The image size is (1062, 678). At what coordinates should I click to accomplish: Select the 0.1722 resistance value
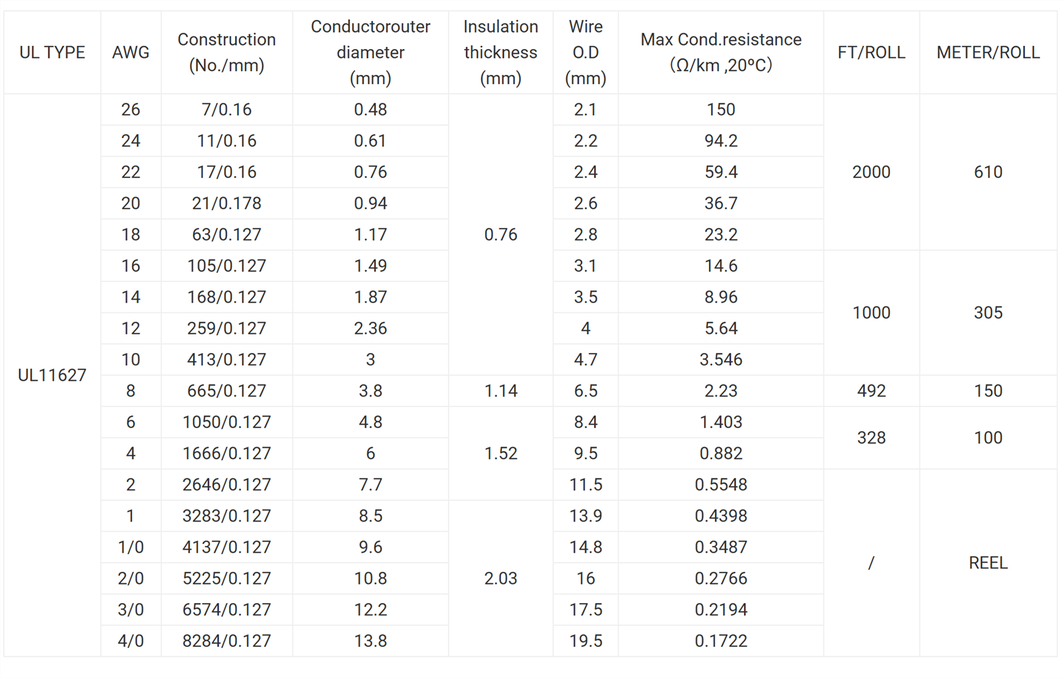(x=721, y=641)
